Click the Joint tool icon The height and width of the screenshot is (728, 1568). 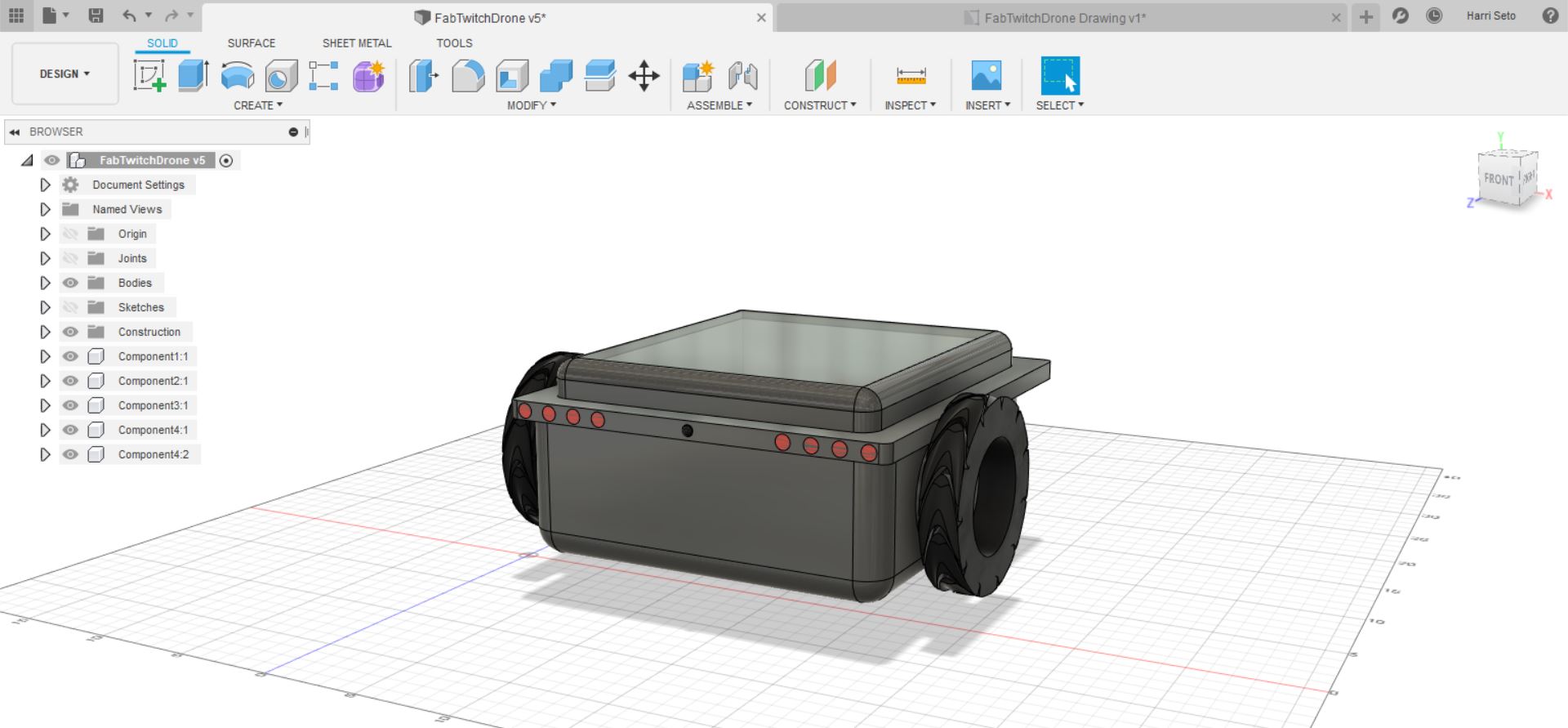click(742, 76)
